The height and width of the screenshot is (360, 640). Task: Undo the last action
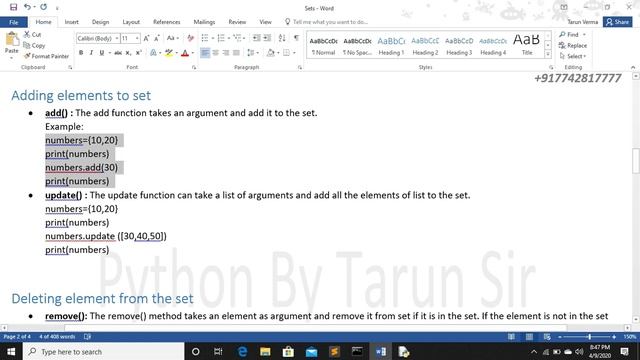pyautogui.click(x=27, y=7)
